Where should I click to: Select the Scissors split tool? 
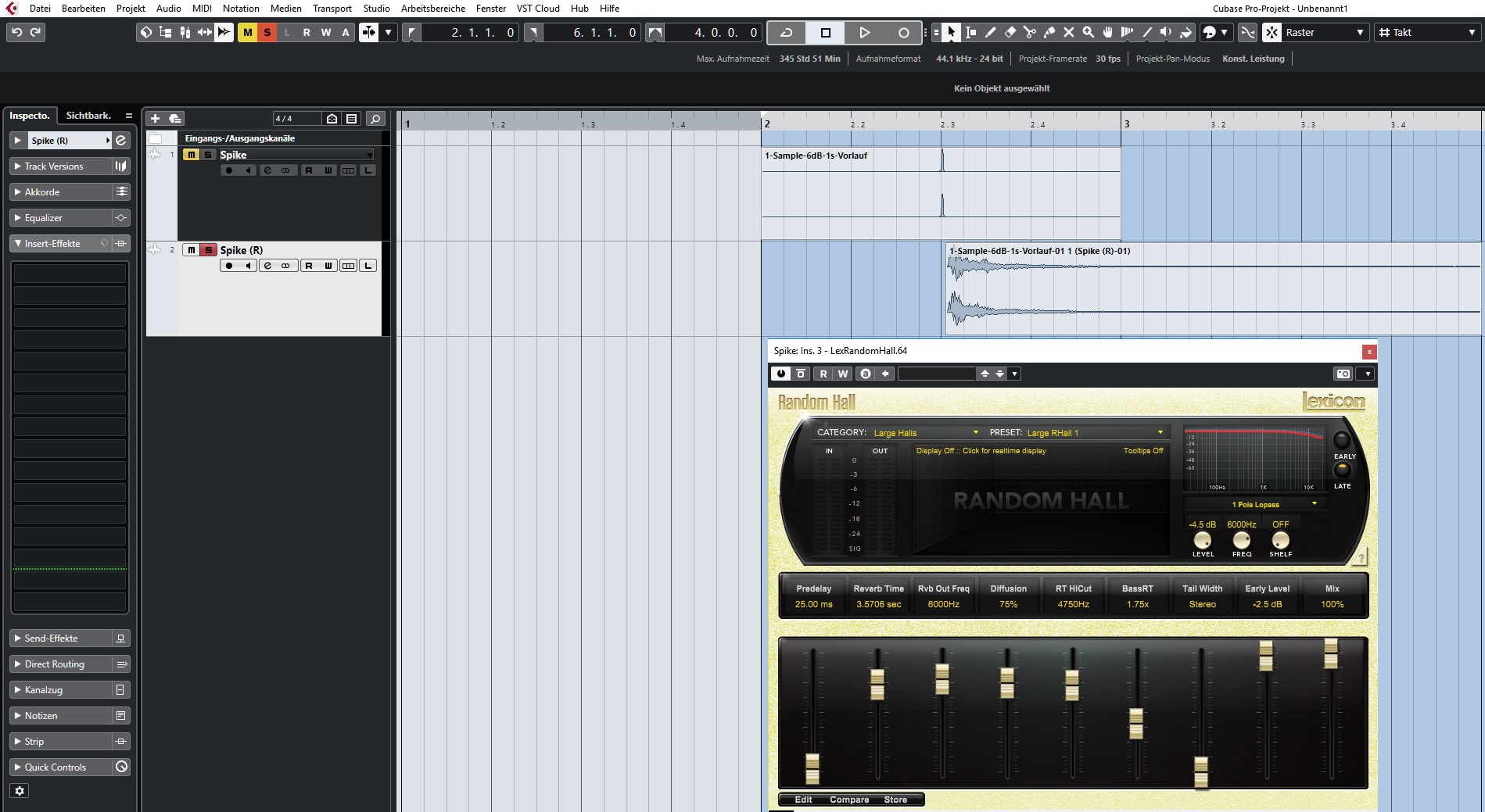[1030, 33]
